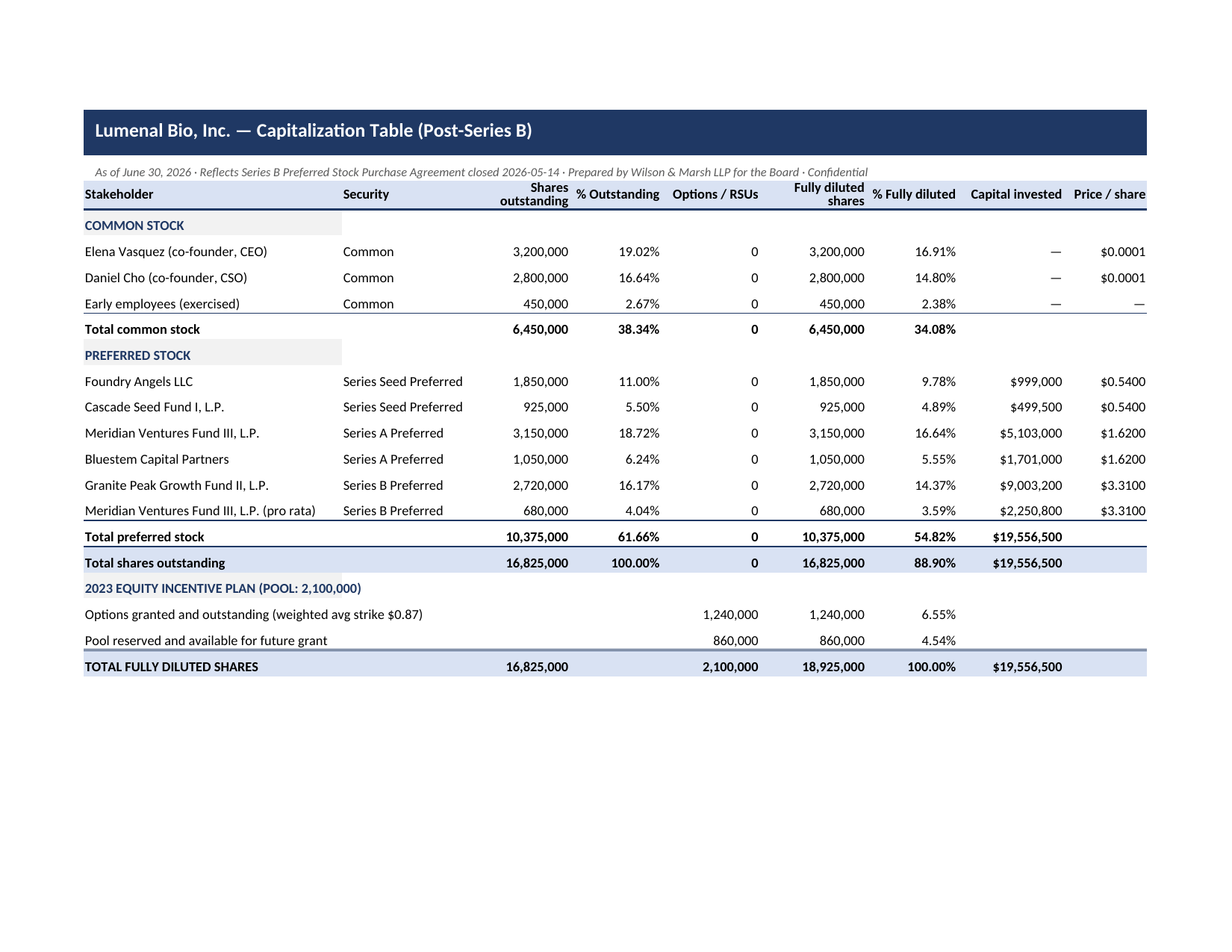Image resolution: width=1232 pixels, height=952 pixels.
Task: Click Bluestem Capital Partners row label
Action: point(157,459)
